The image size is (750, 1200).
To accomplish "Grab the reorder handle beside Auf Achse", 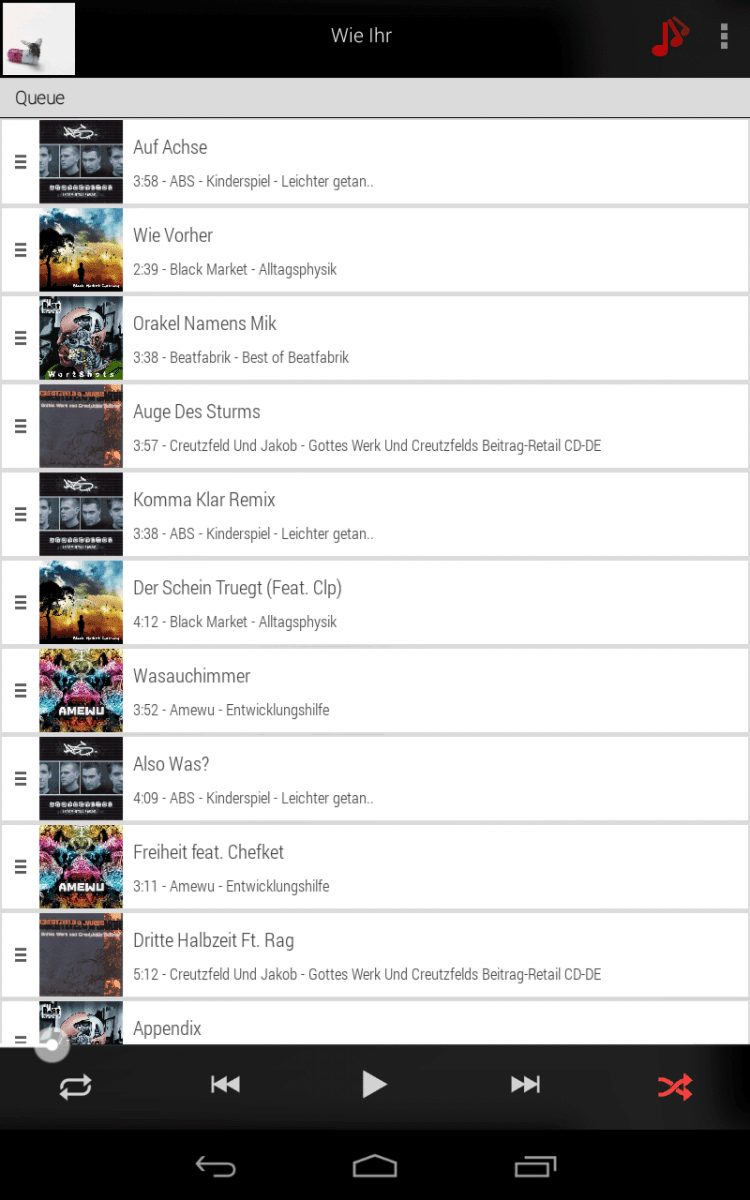I will point(20,162).
